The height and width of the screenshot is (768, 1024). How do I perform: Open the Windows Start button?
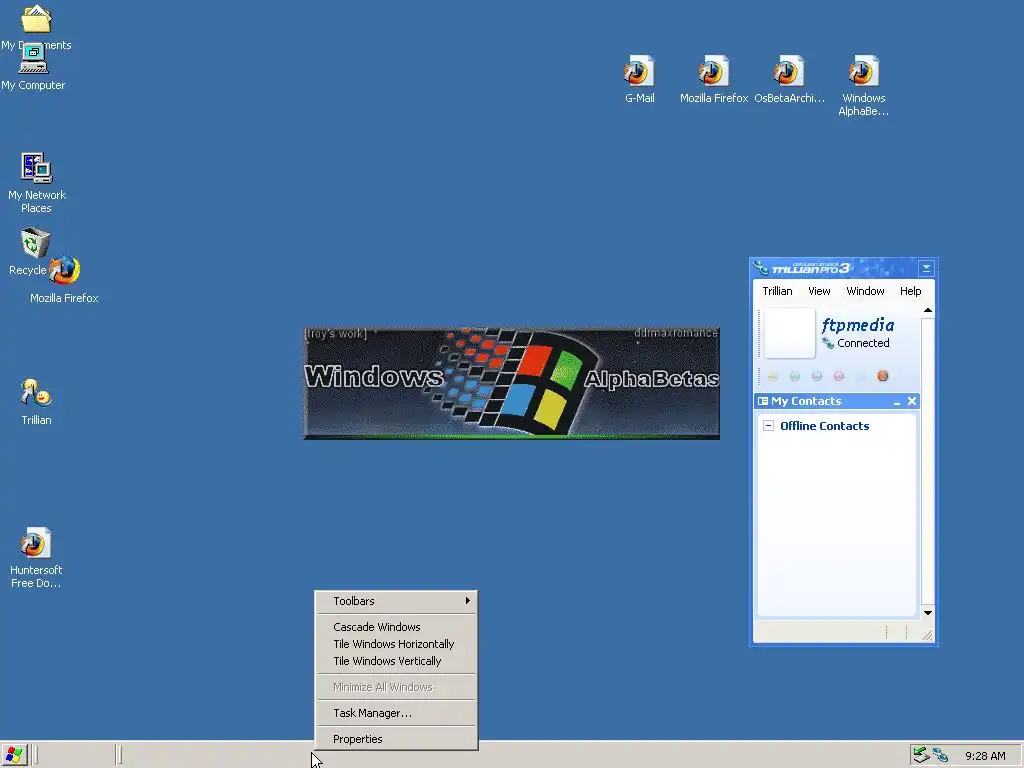click(x=13, y=756)
